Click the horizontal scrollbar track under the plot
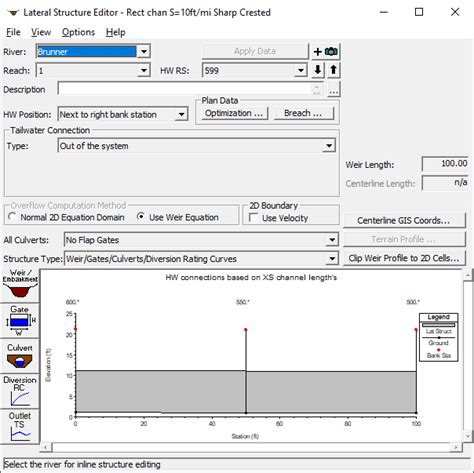 (x=251, y=447)
